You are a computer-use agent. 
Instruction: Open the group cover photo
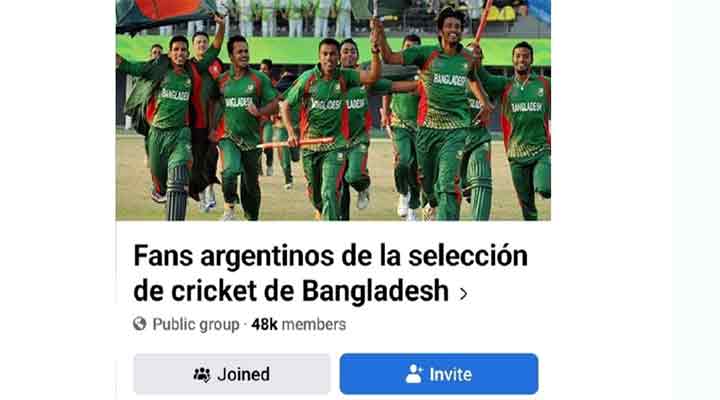click(x=333, y=110)
